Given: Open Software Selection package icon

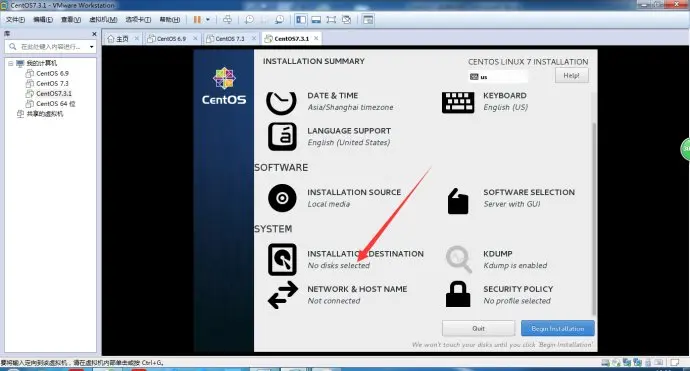Looking at the screenshot, I should [x=458, y=201].
